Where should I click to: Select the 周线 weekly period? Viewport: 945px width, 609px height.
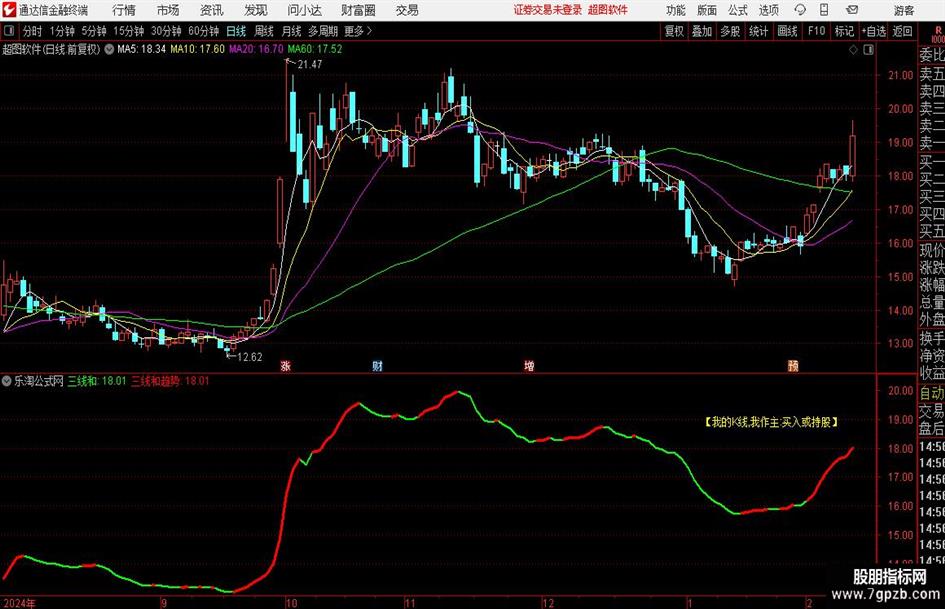coord(263,31)
